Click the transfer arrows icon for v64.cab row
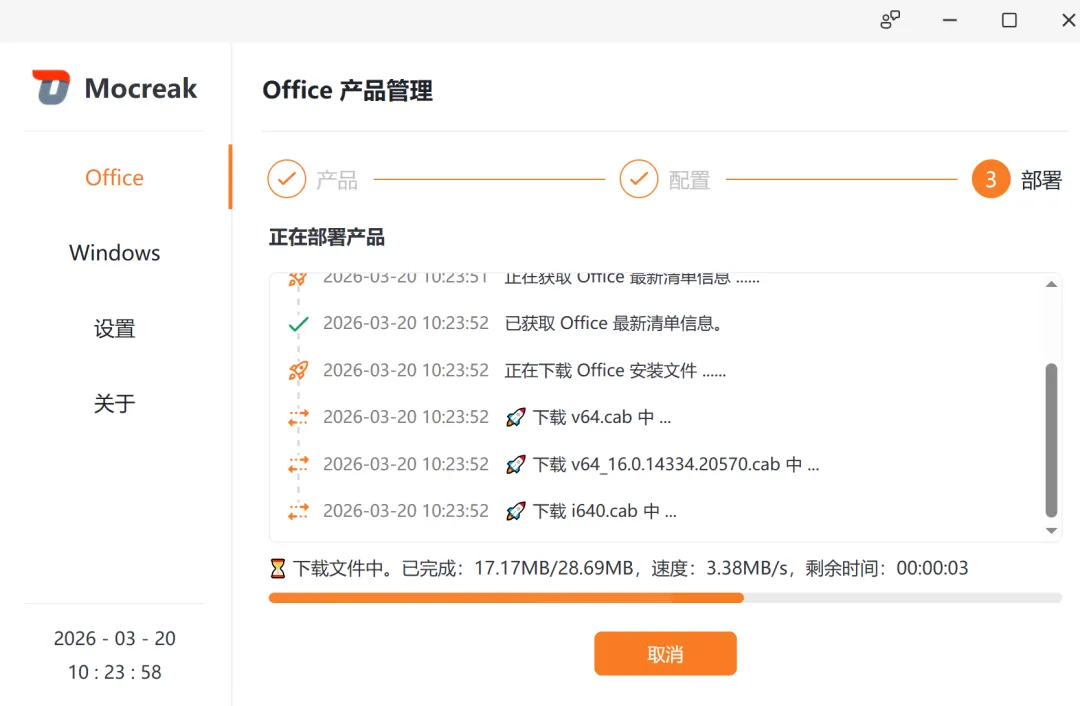 click(298, 417)
